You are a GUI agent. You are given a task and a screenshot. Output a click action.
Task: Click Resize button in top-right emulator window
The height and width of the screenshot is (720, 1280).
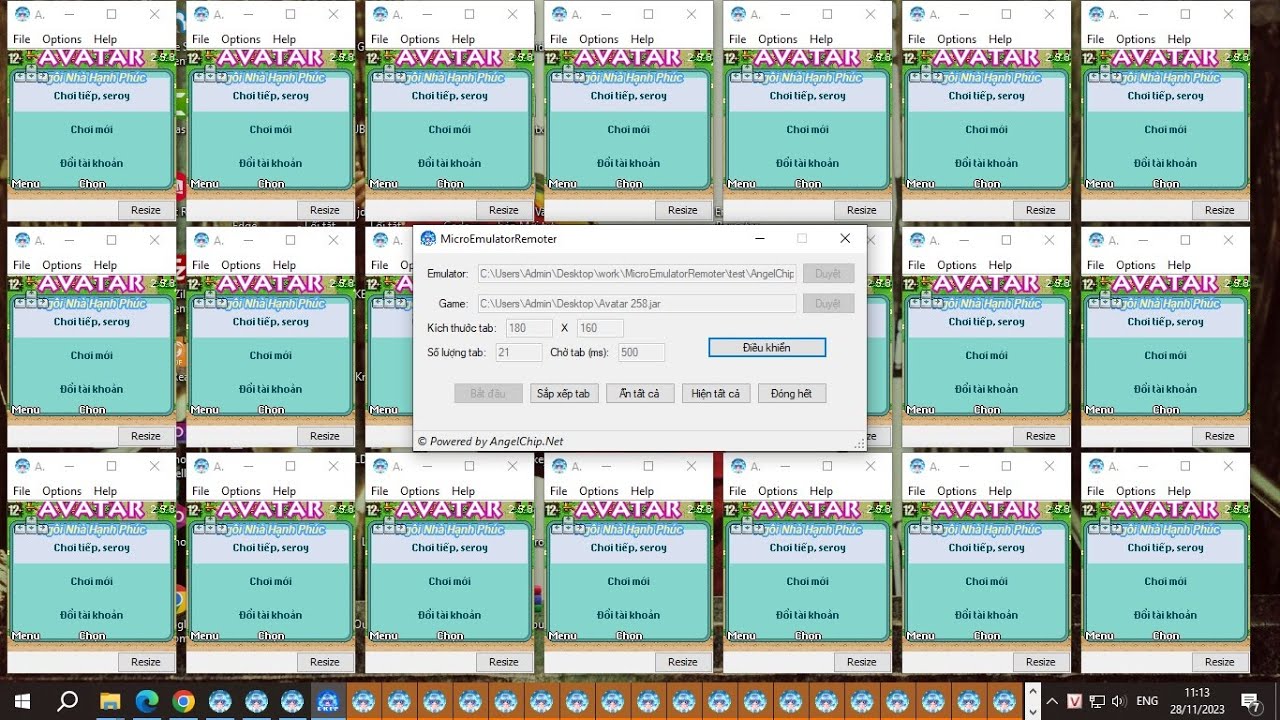1220,210
